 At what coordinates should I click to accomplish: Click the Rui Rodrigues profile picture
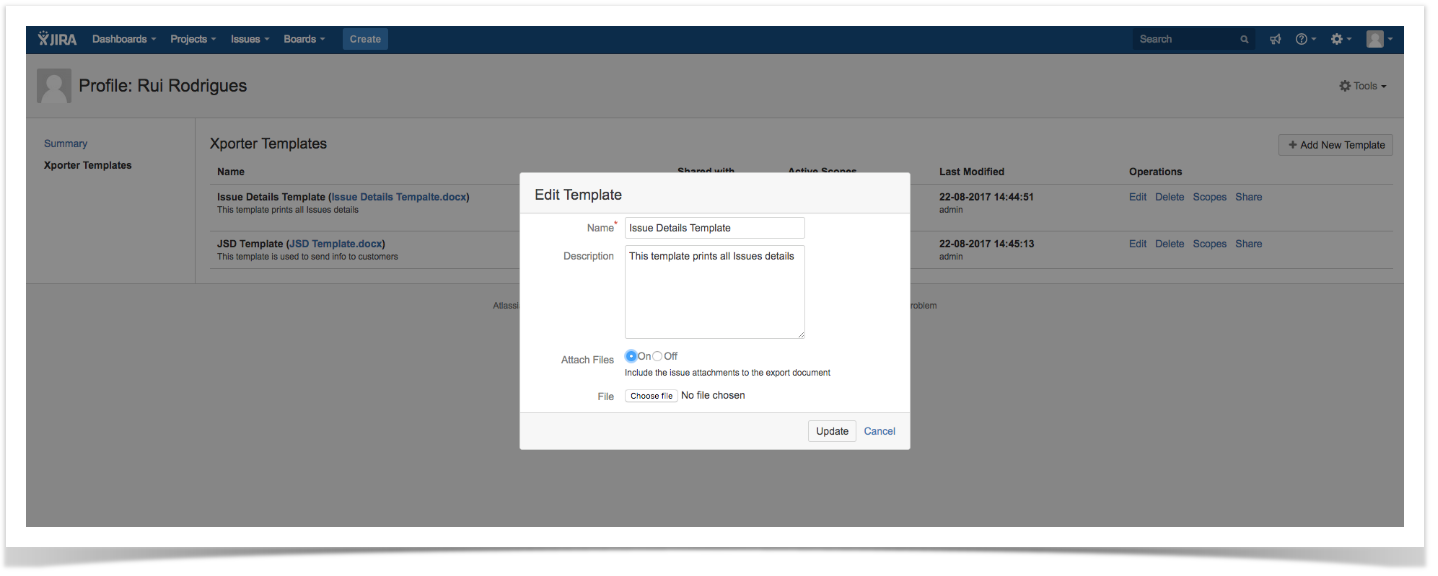point(54,86)
